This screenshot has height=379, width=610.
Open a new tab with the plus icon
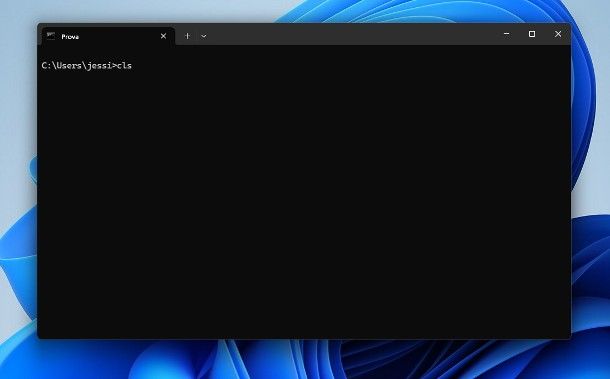pyautogui.click(x=187, y=36)
